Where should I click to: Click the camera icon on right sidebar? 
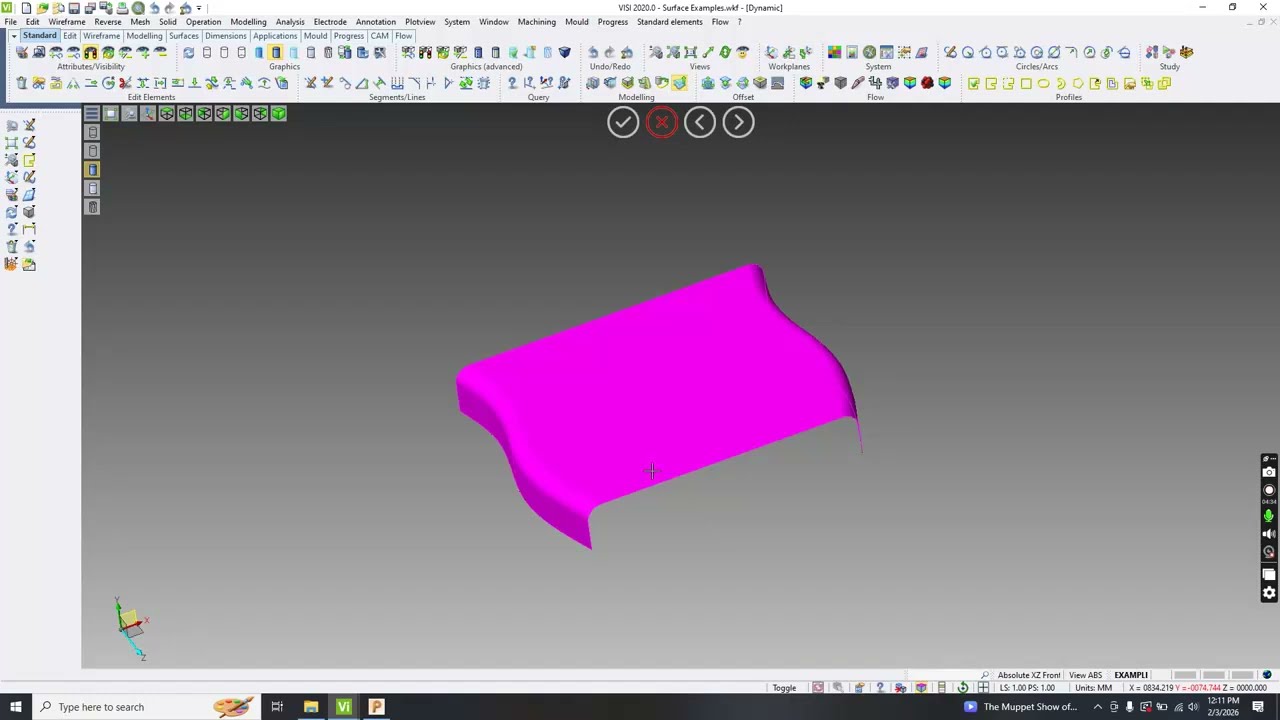(x=1269, y=472)
